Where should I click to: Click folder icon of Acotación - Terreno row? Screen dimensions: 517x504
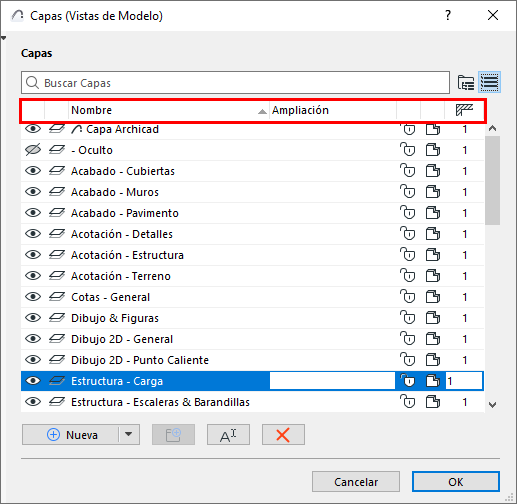coord(433,276)
